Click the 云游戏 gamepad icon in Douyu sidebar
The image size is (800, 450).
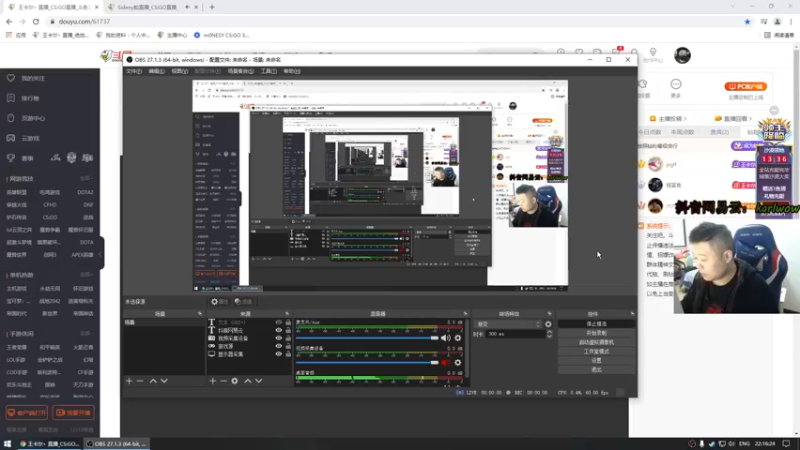(11, 138)
